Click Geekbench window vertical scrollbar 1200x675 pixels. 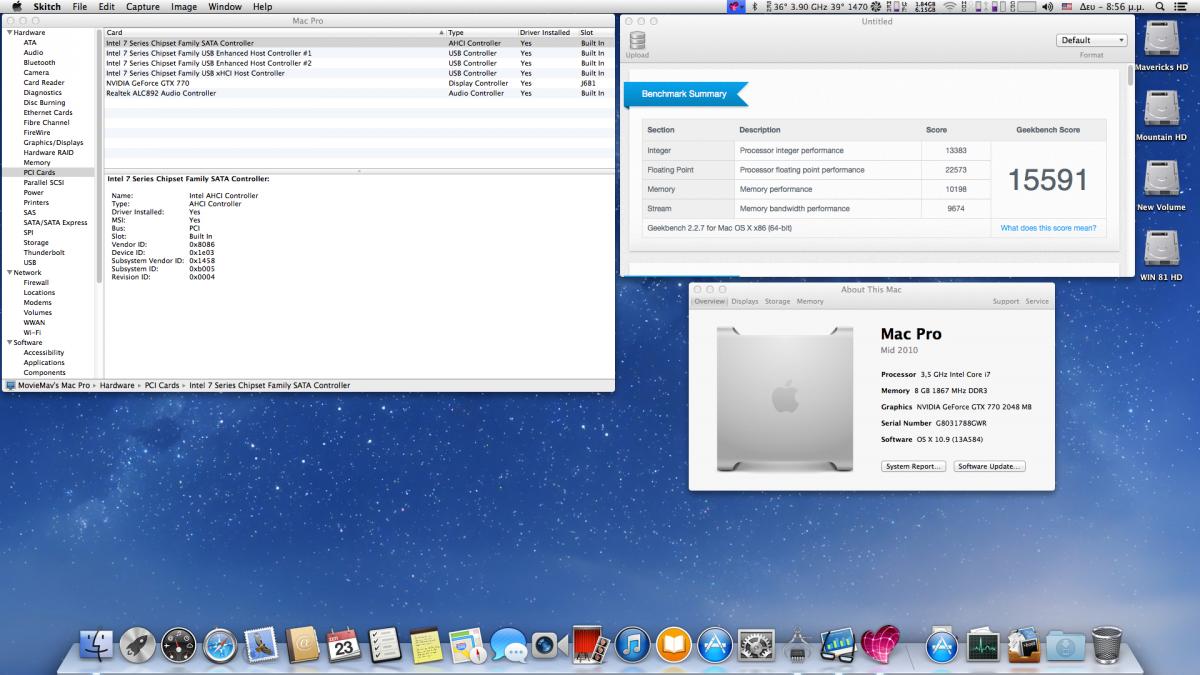click(x=1130, y=75)
